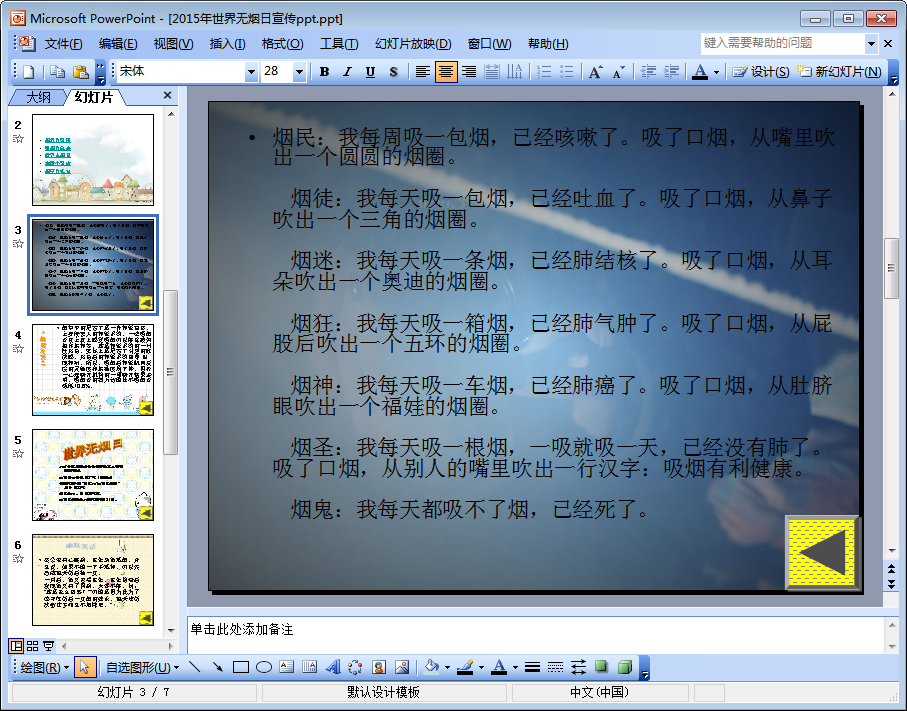Open font color dropdown in formatting toolbar
Image resolution: width=907 pixels, height=711 pixels.
716,72
